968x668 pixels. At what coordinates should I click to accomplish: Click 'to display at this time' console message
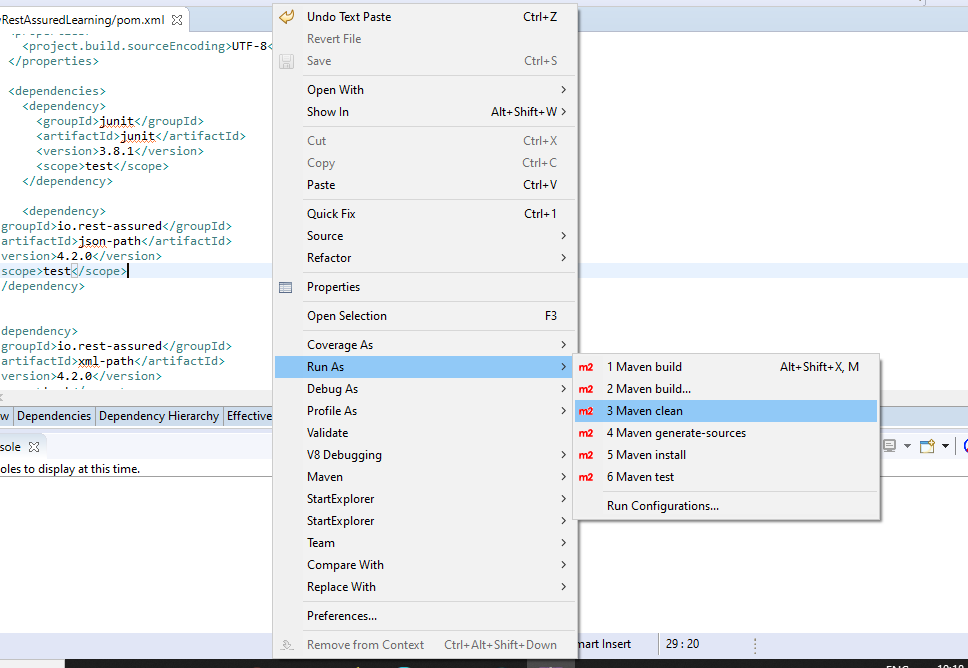[x=82, y=469]
